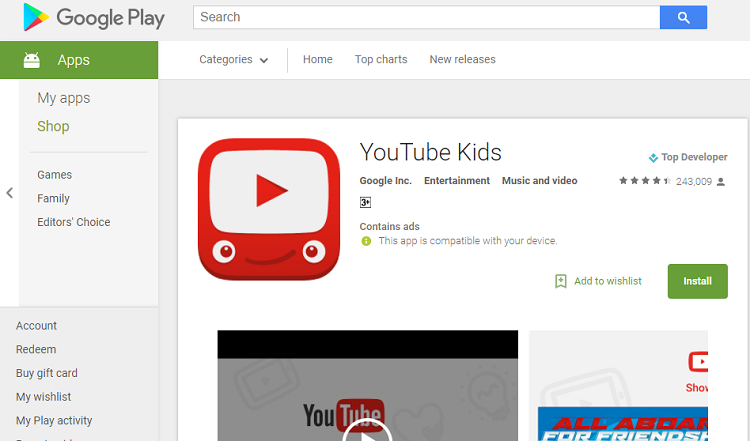
Task: Click the YouTube Kids title text
Action: click(430, 153)
